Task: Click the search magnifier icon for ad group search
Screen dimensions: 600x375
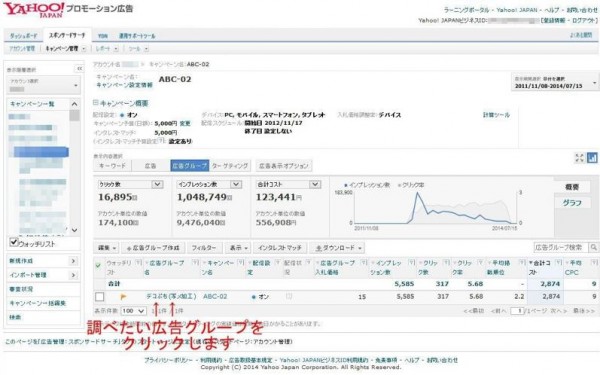Action: point(593,248)
